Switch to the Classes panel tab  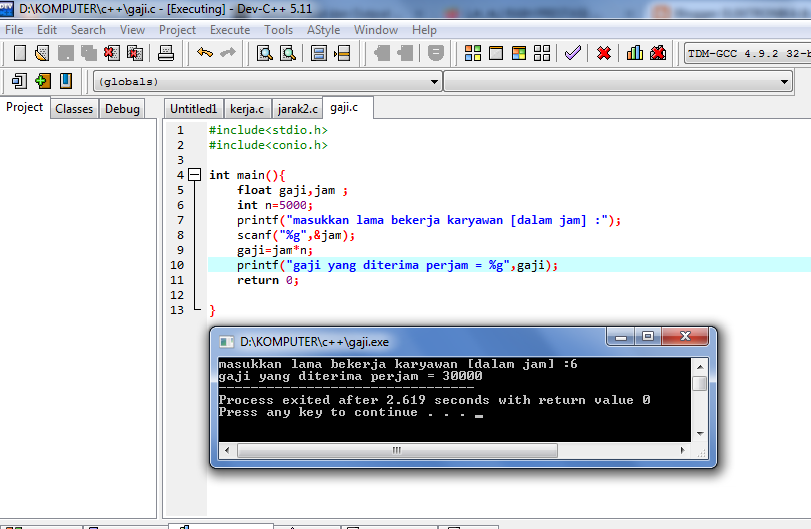pos(74,109)
